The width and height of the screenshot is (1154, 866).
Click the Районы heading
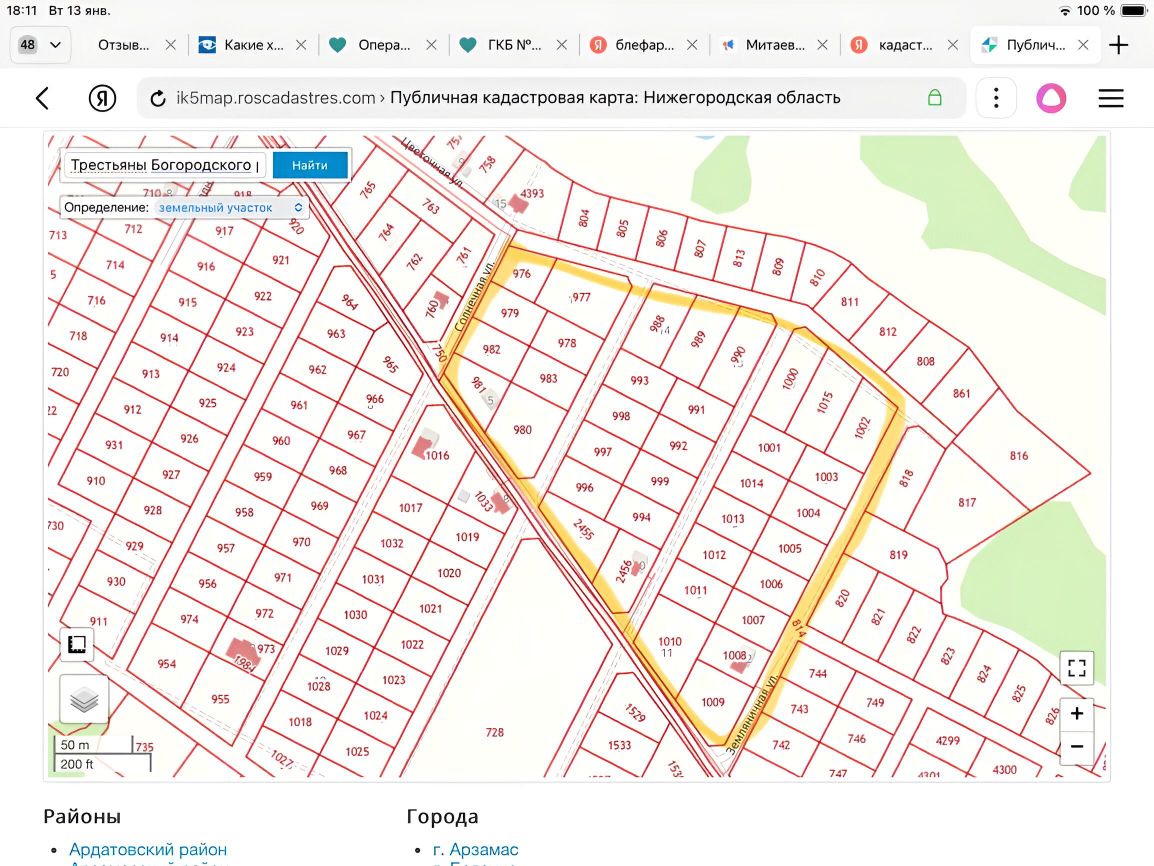[82, 817]
